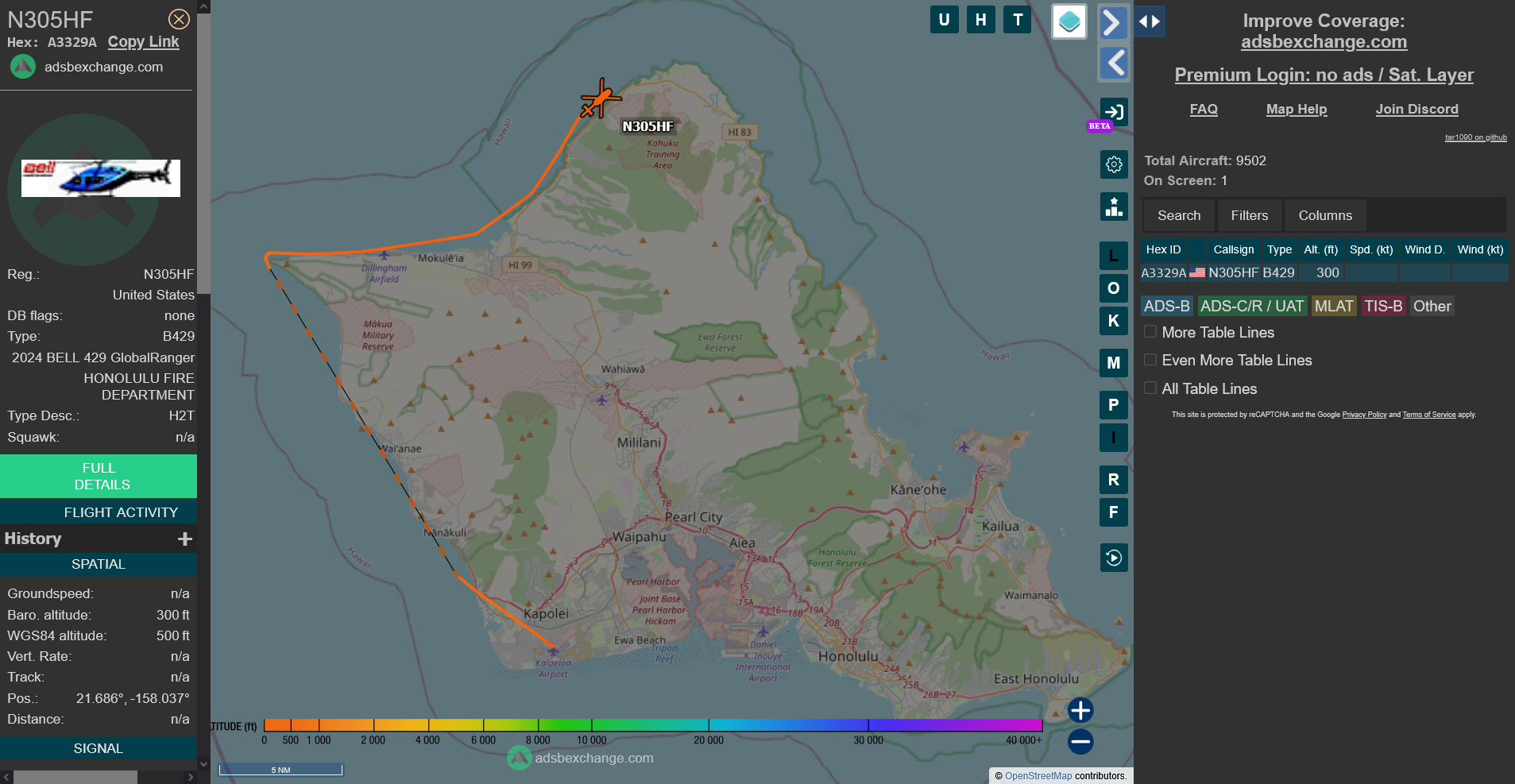
Task: Click the right chevron sidebar arrow
Action: point(1114,22)
